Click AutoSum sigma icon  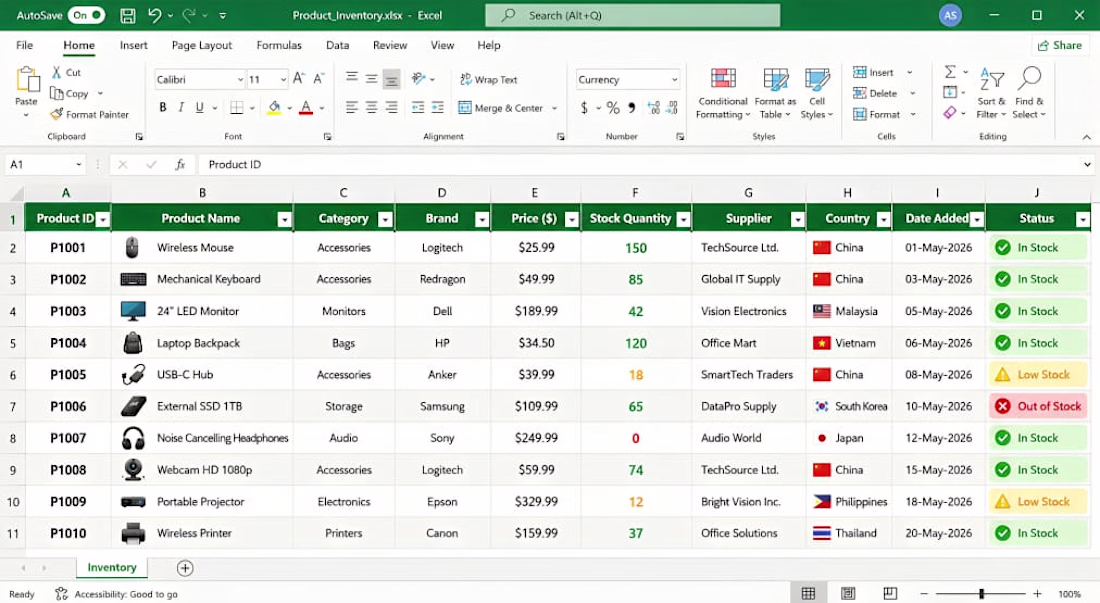click(950, 72)
